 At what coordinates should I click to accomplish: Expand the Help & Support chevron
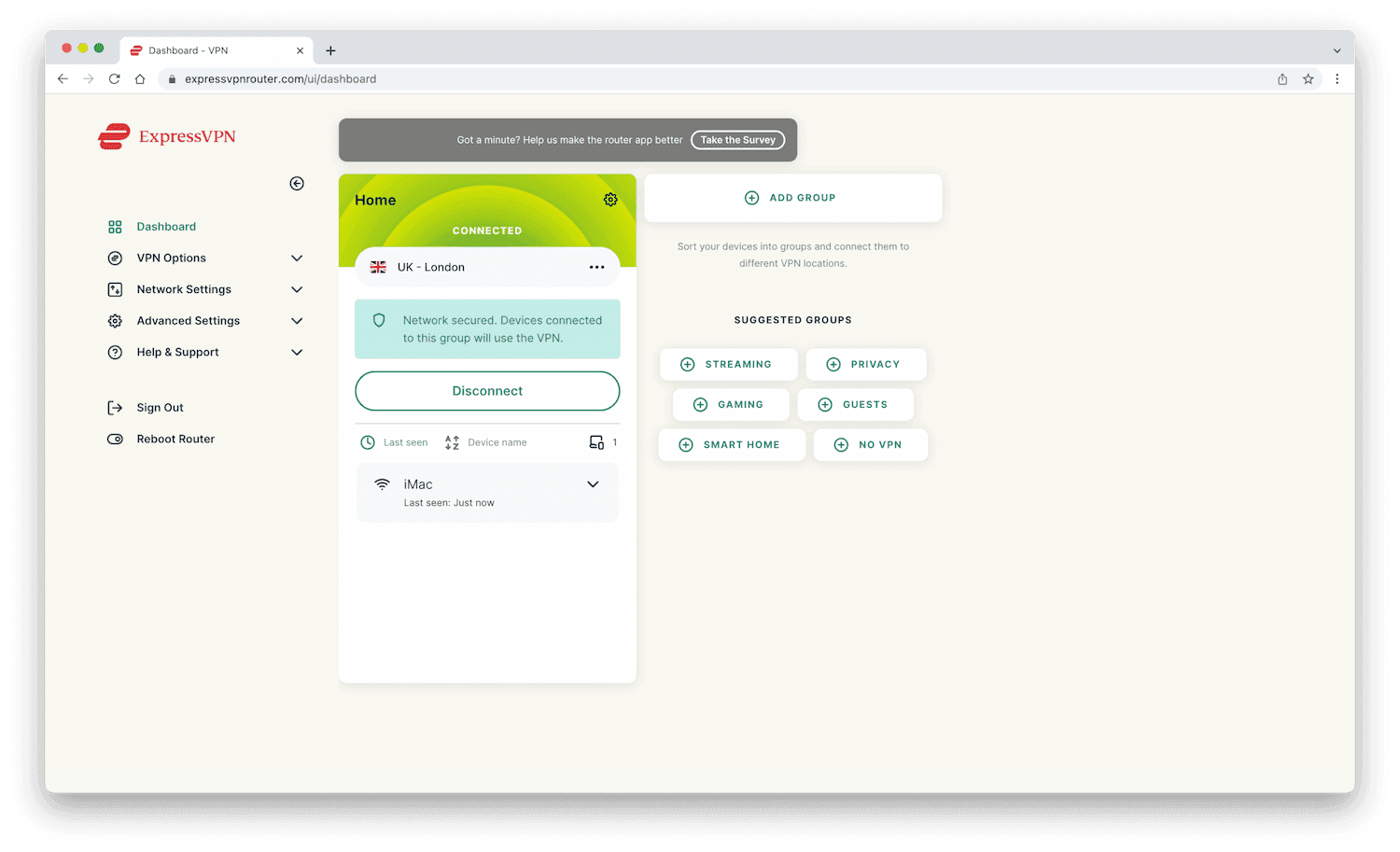[x=297, y=353]
